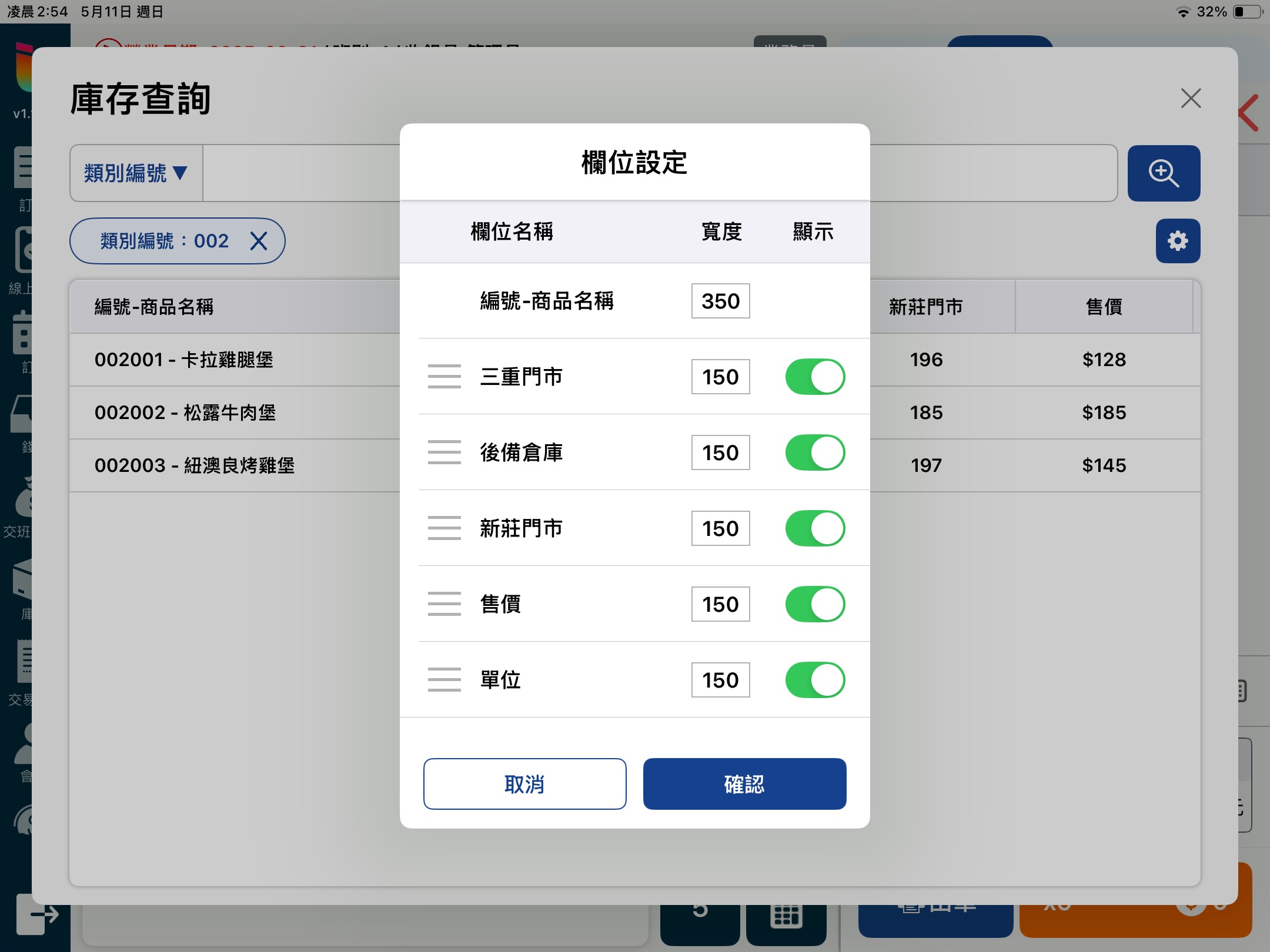1270x952 pixels.
Task: Click 取消 to dismiss column settings
Action: click(x=524, y=784)
